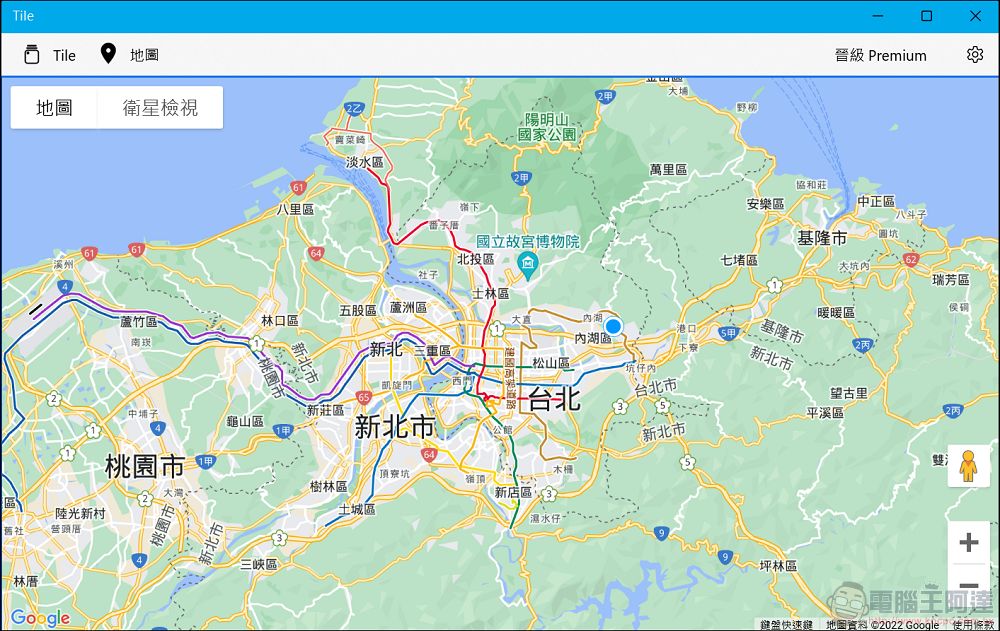Click the 土城區 district label
Image resolution: width=1000 pixels, height=631 pixels.
(x=357, y=509)
